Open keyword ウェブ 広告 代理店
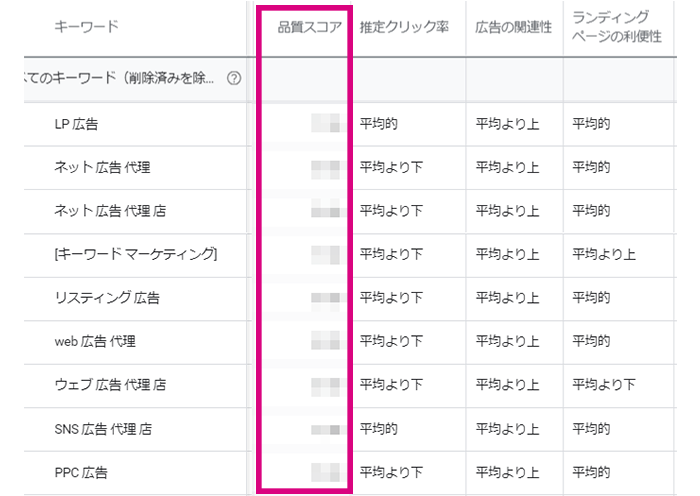Viewport: 700px width, 496px height. (x=110, y=385)
